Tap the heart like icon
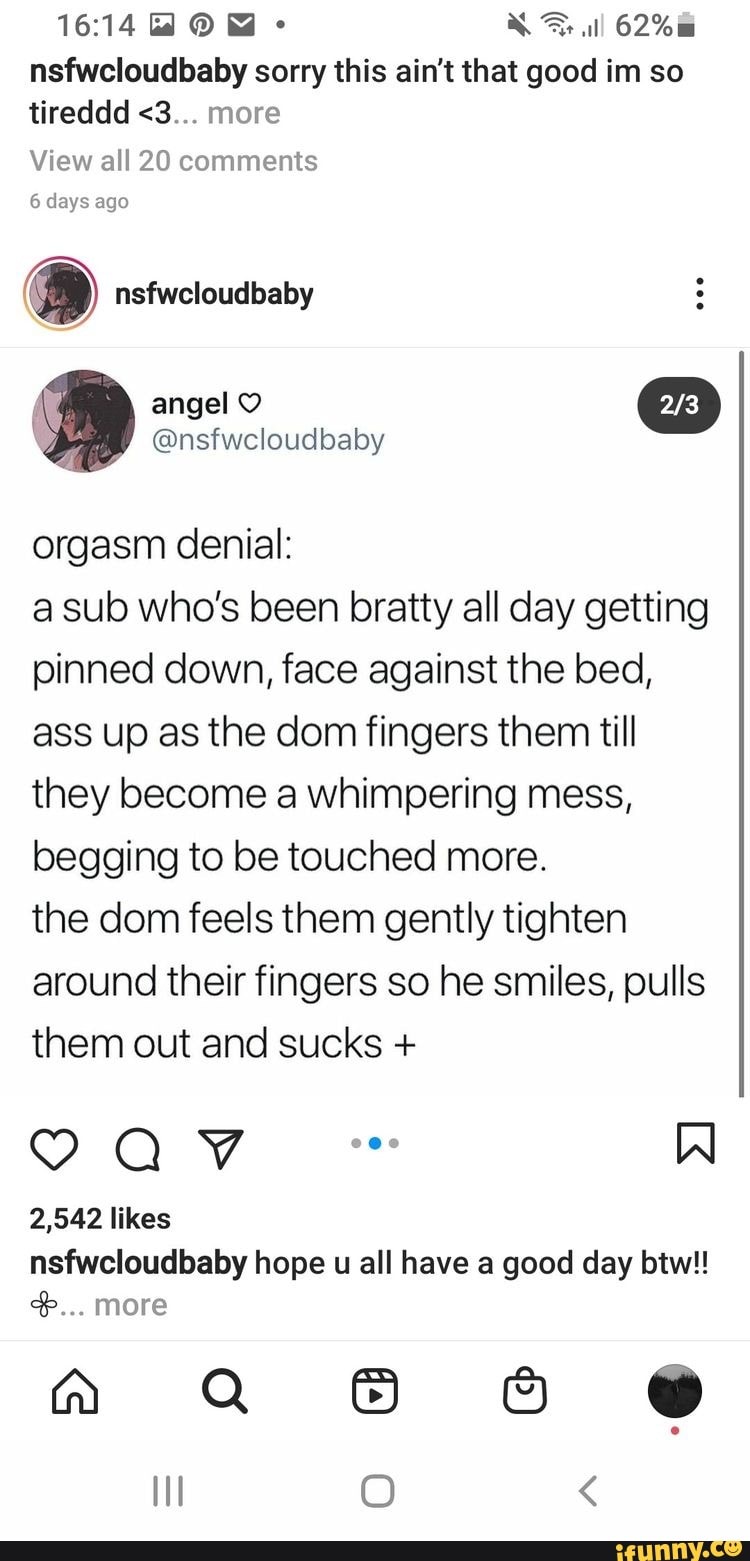The height and width of the screenshot is (1561, 750). pyautogui.click(x=55, y=1145)
